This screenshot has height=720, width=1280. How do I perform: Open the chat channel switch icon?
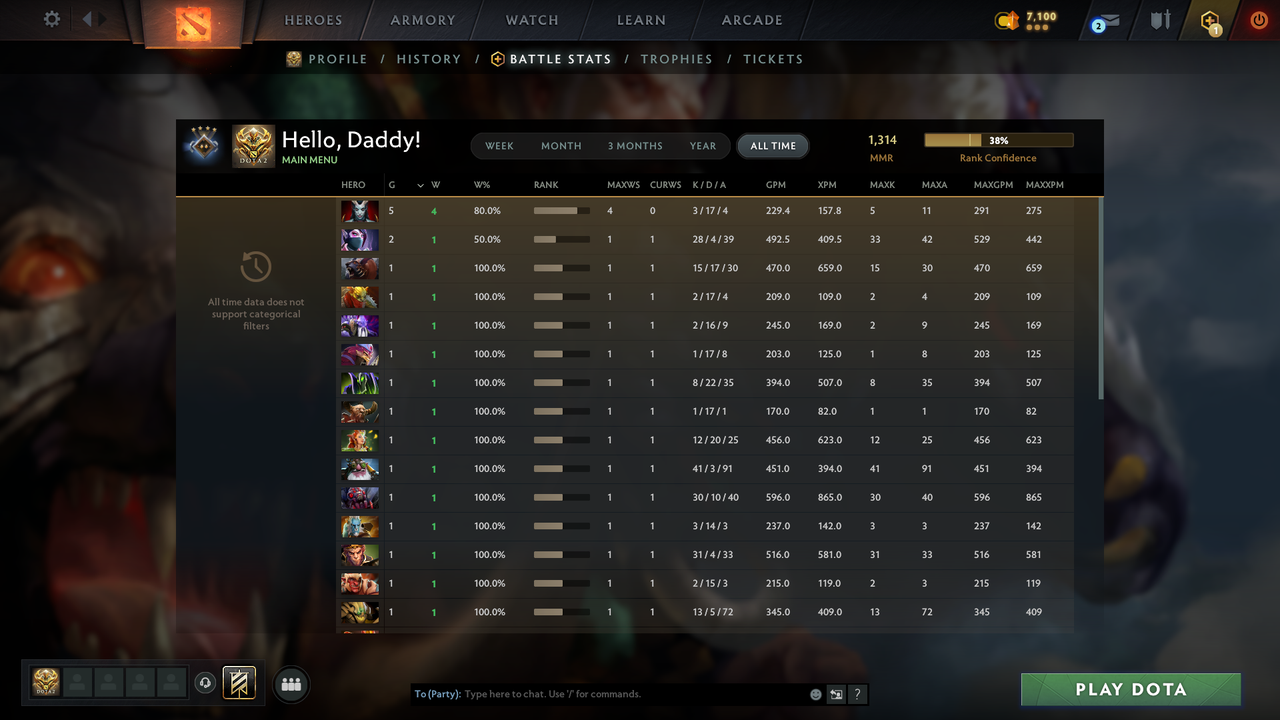[x=836, y=694]
